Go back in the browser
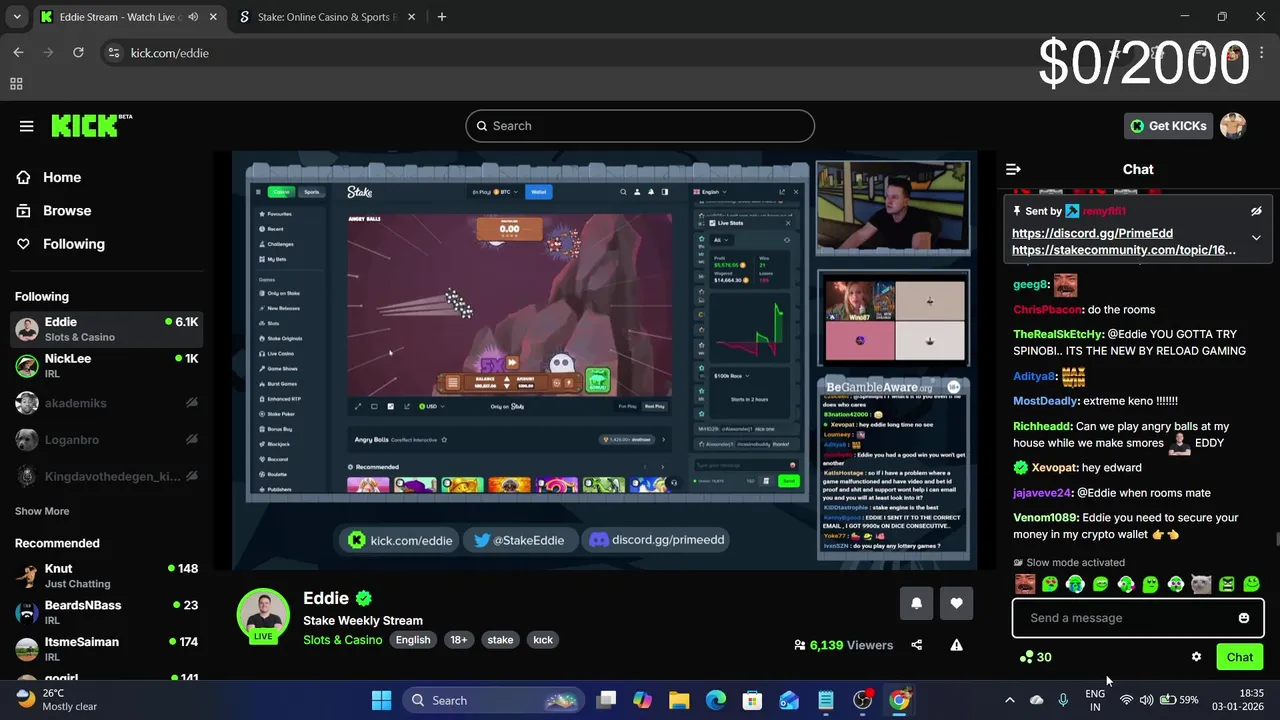 point(18,52)
